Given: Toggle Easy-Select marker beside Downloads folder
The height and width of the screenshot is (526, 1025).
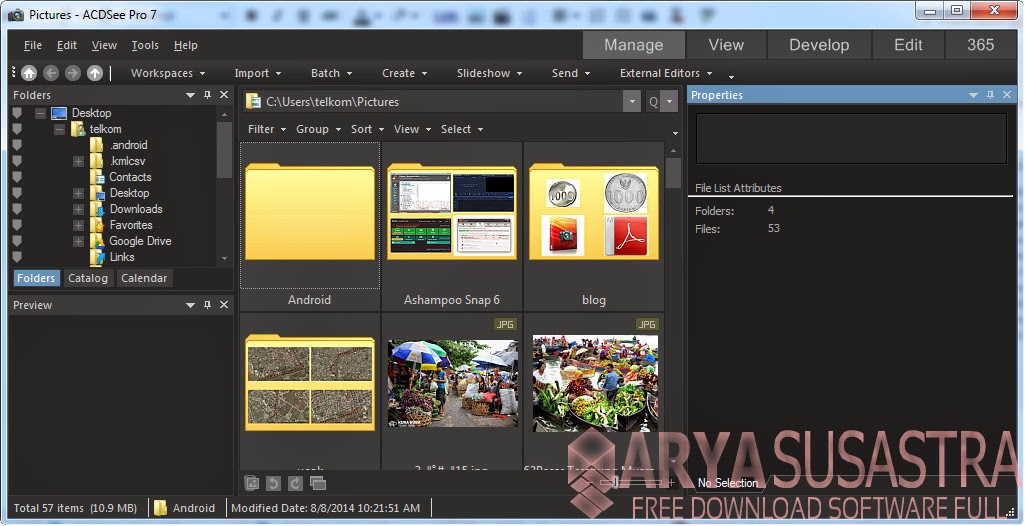Looking at the screenshot, I should pyautogui.click(x=17, y=209).
